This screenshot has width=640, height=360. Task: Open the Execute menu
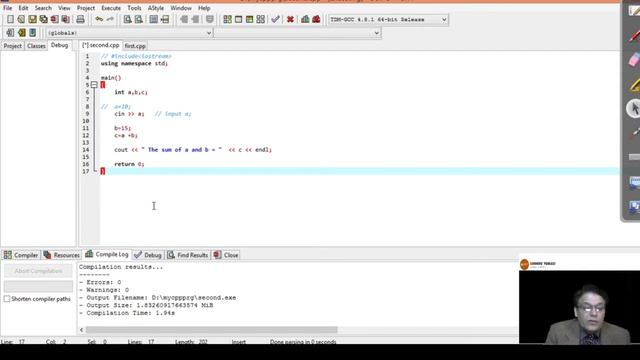111,8
